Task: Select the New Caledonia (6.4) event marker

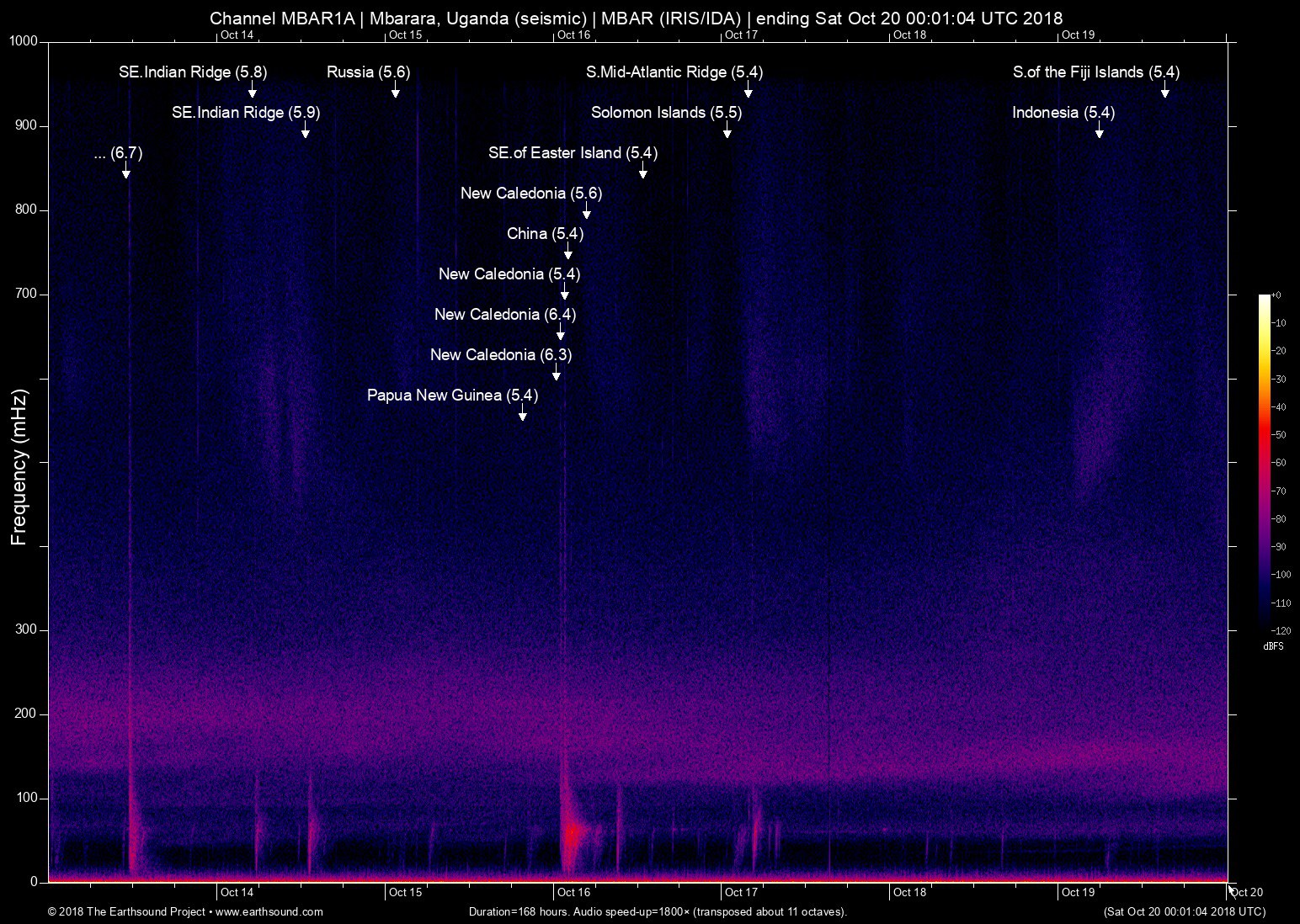Action: click(x=505, y=314)
